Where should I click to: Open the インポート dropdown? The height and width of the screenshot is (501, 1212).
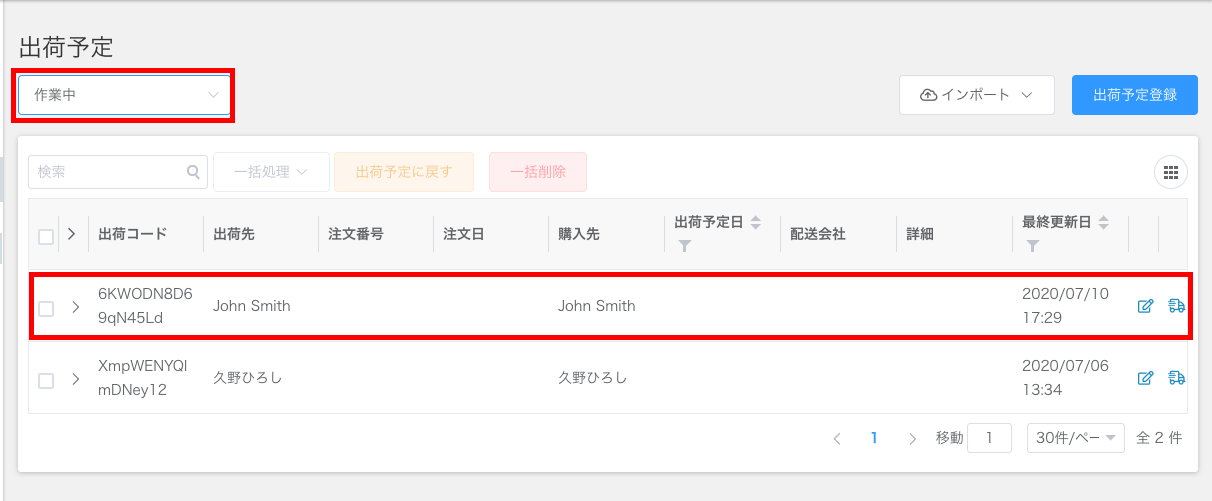pyautogui.click(x=977, y=95)
